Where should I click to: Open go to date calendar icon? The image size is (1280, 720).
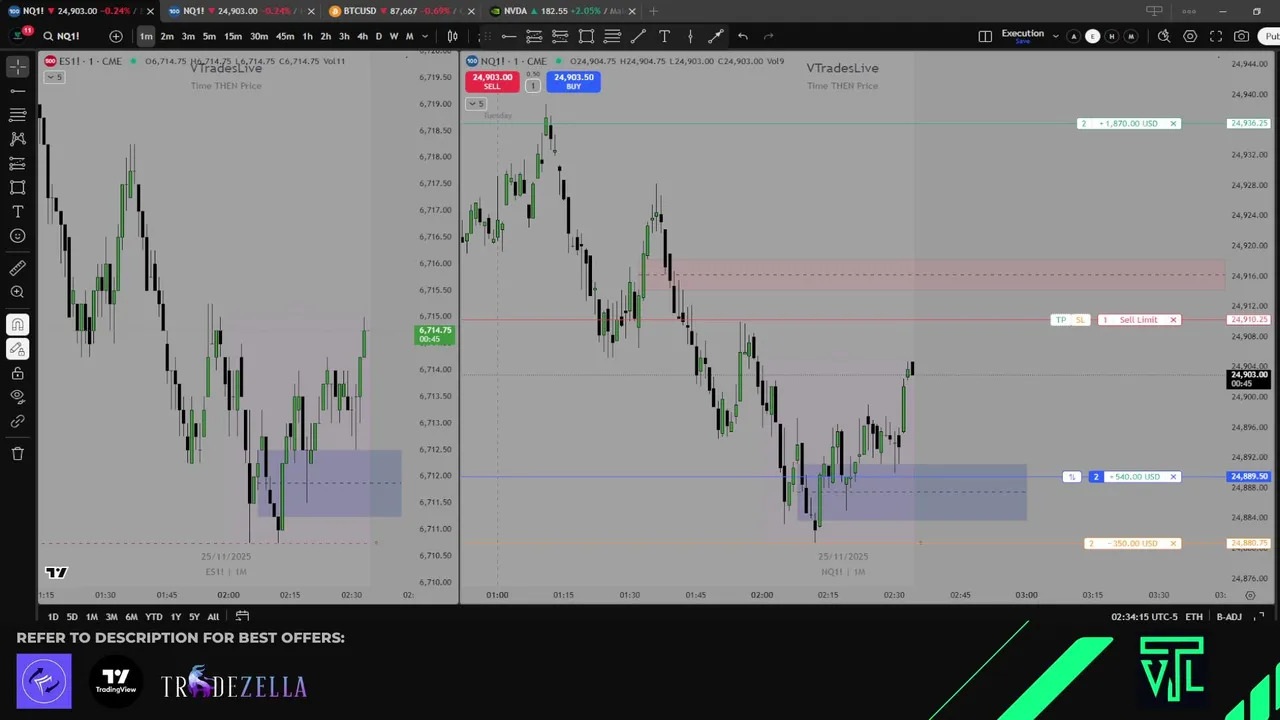click(242, 617)
